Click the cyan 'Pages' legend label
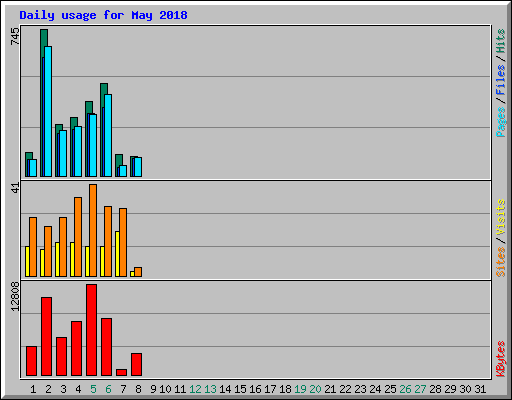The height and width of the screenshot is (400, 512). (500, 122)
